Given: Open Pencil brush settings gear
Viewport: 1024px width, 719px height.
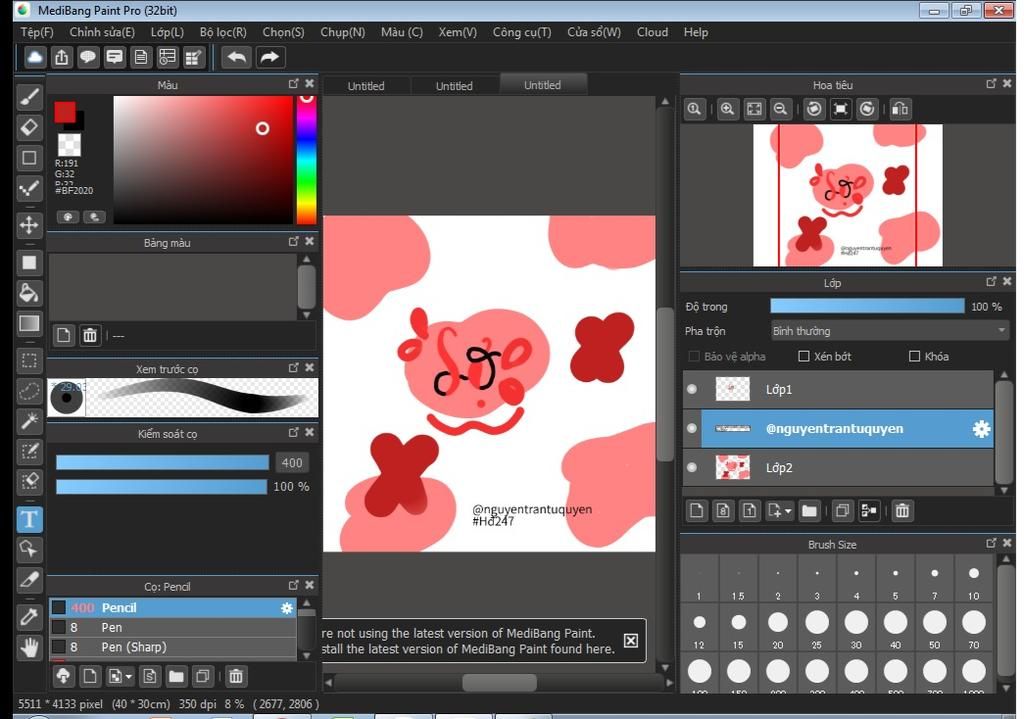Looking at the screenshot, I should pos(287,608).
